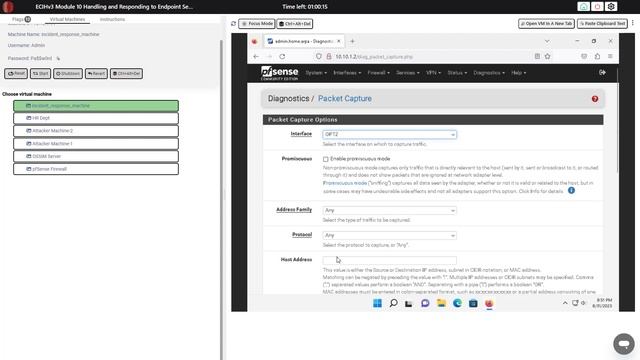Bookmark this page with the star icon
Image resolution: width=640 pixels, height=360 pixels.
tap(547, 56)
